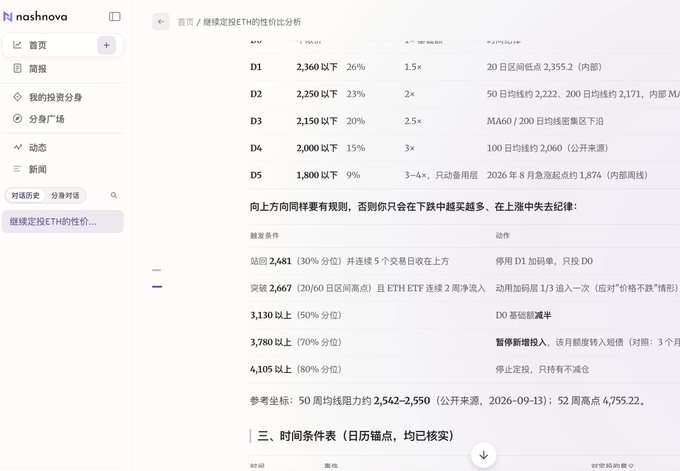
Task: Click the '2,150 以下' cell
Action: point(317,121)
